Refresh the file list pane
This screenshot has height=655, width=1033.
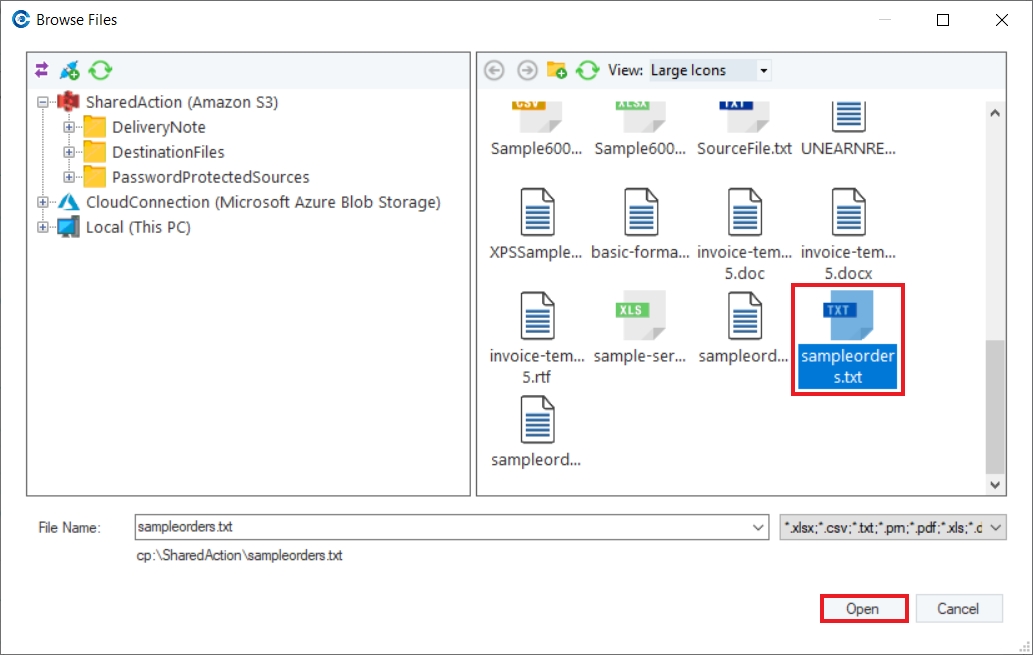[588, 70]
